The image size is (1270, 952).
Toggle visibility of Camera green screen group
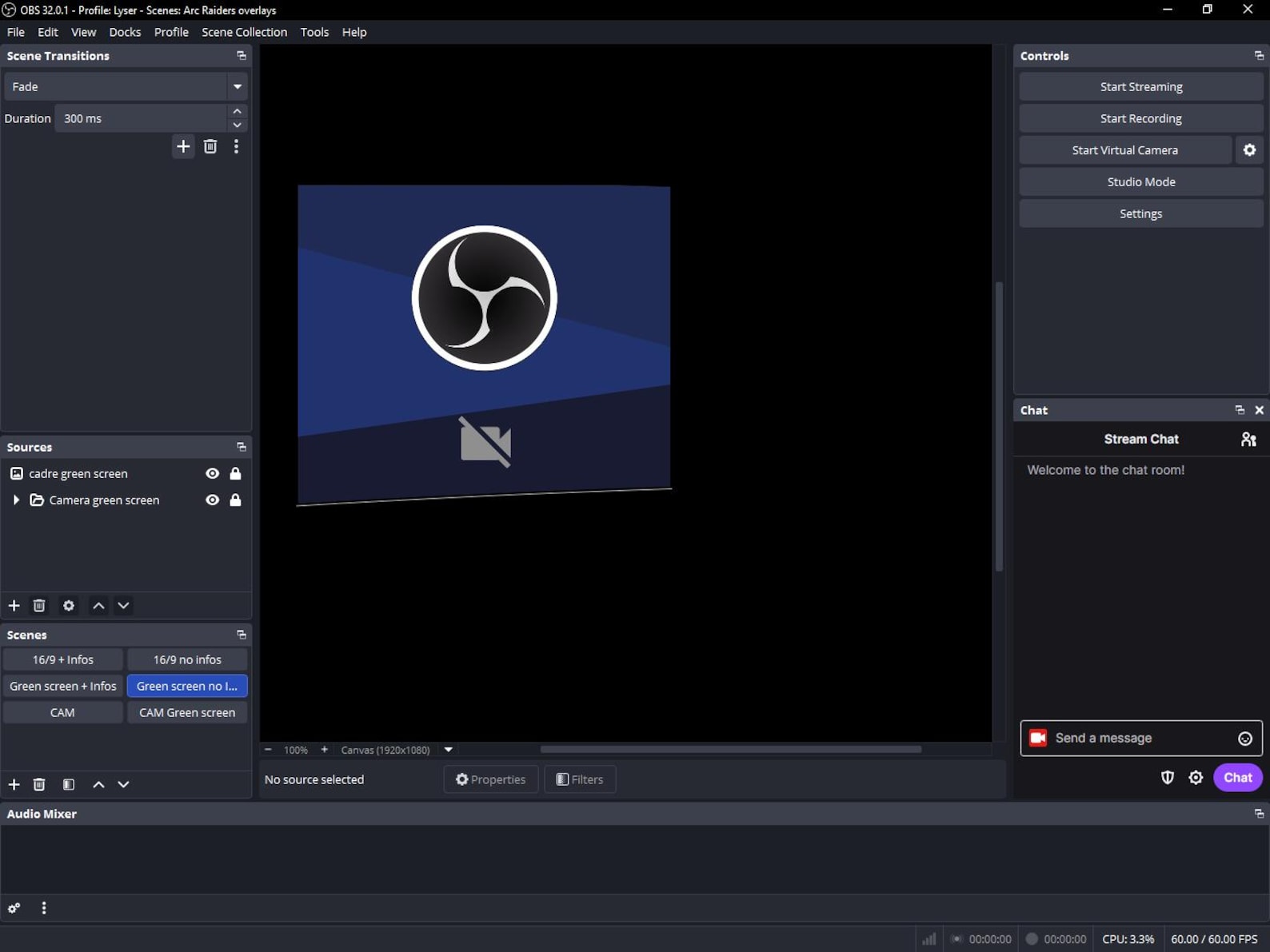point(212,500)
